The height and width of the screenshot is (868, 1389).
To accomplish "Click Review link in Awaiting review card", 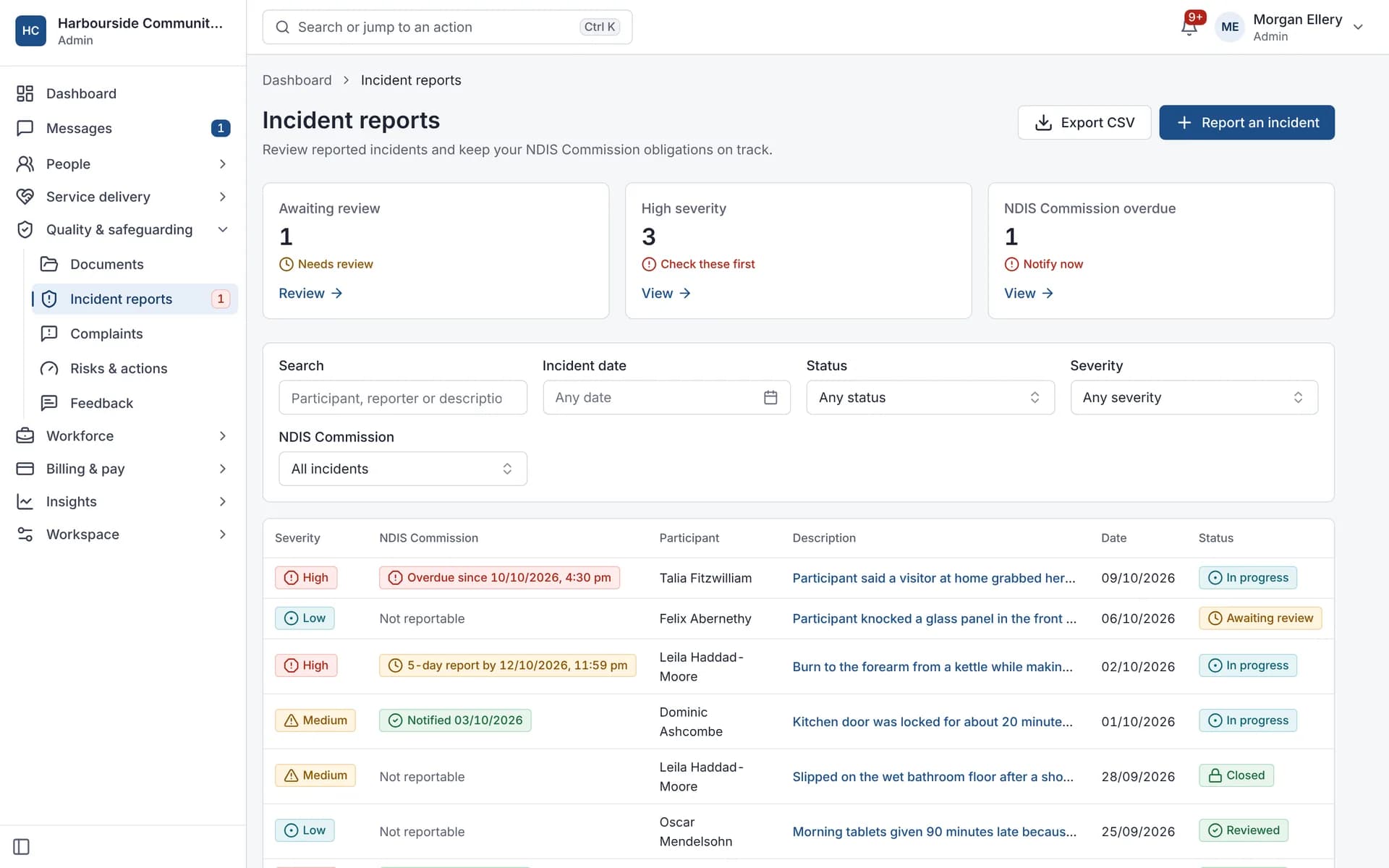I will [310, 293].
